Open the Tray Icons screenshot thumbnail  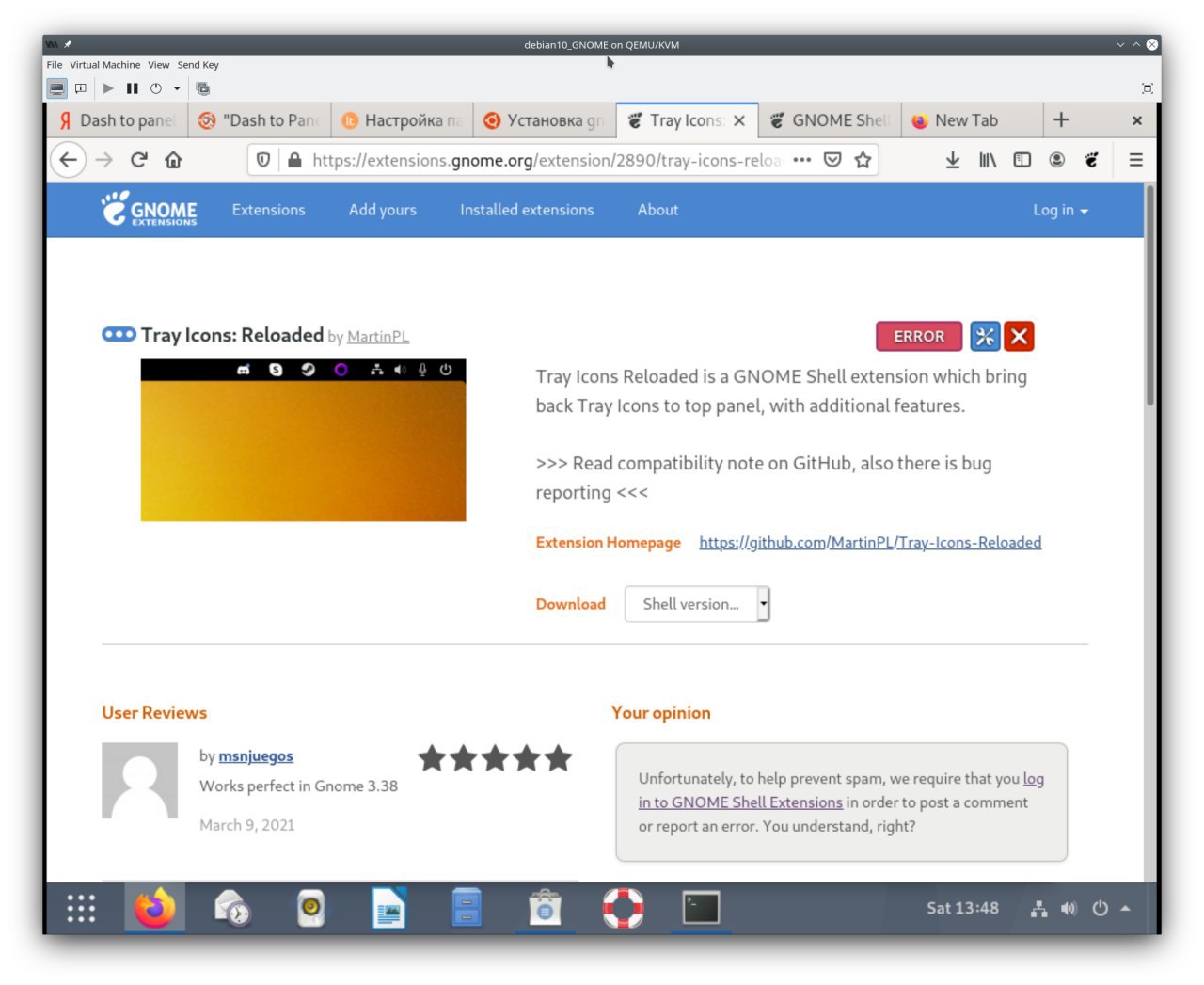point(303,440)
